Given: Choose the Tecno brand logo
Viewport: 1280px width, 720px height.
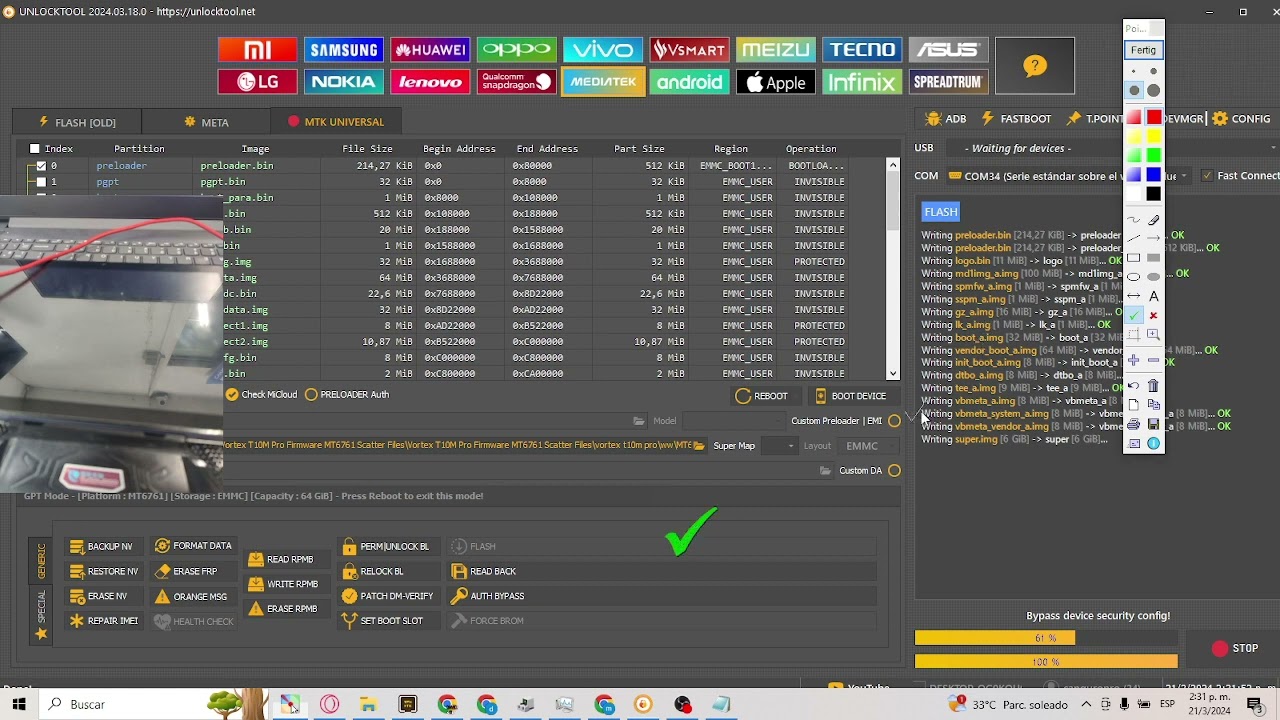Looking at the screenshot, I should click(862, 50).
